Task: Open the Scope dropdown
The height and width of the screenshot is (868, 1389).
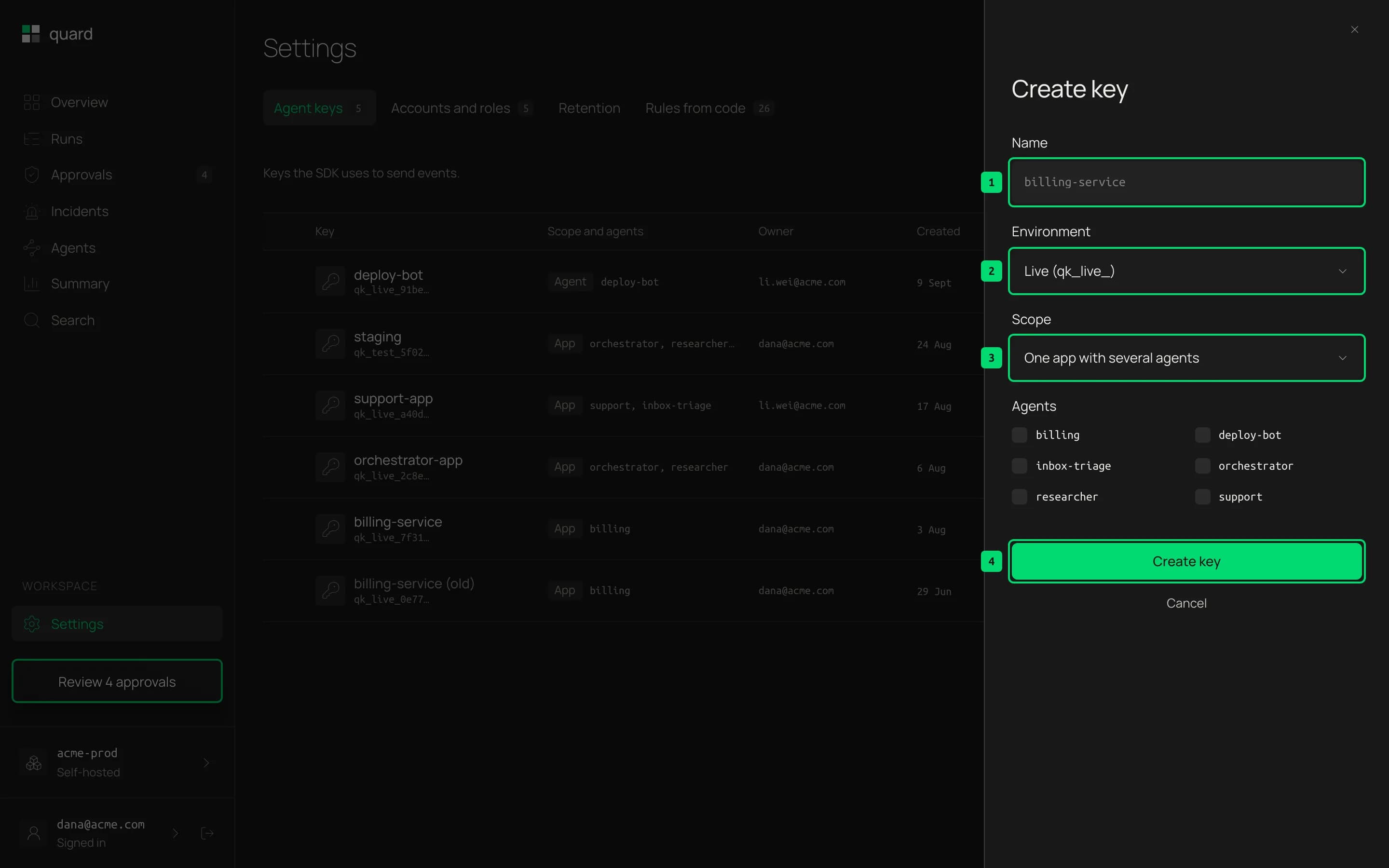Action: click(x=1186, y=358)
